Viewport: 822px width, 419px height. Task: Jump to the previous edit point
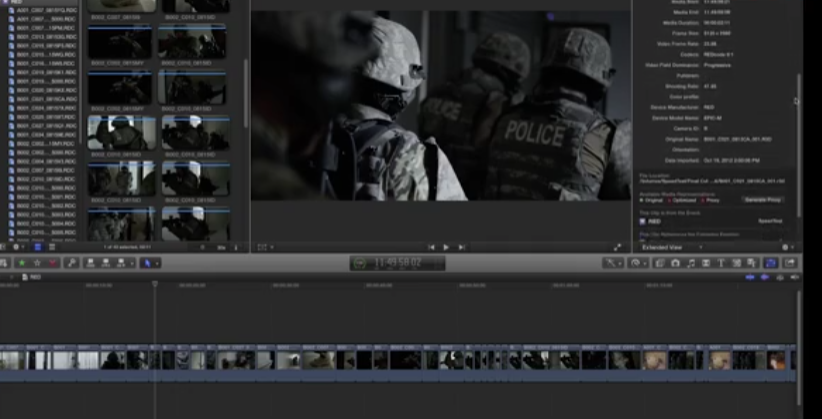[431, 248]
